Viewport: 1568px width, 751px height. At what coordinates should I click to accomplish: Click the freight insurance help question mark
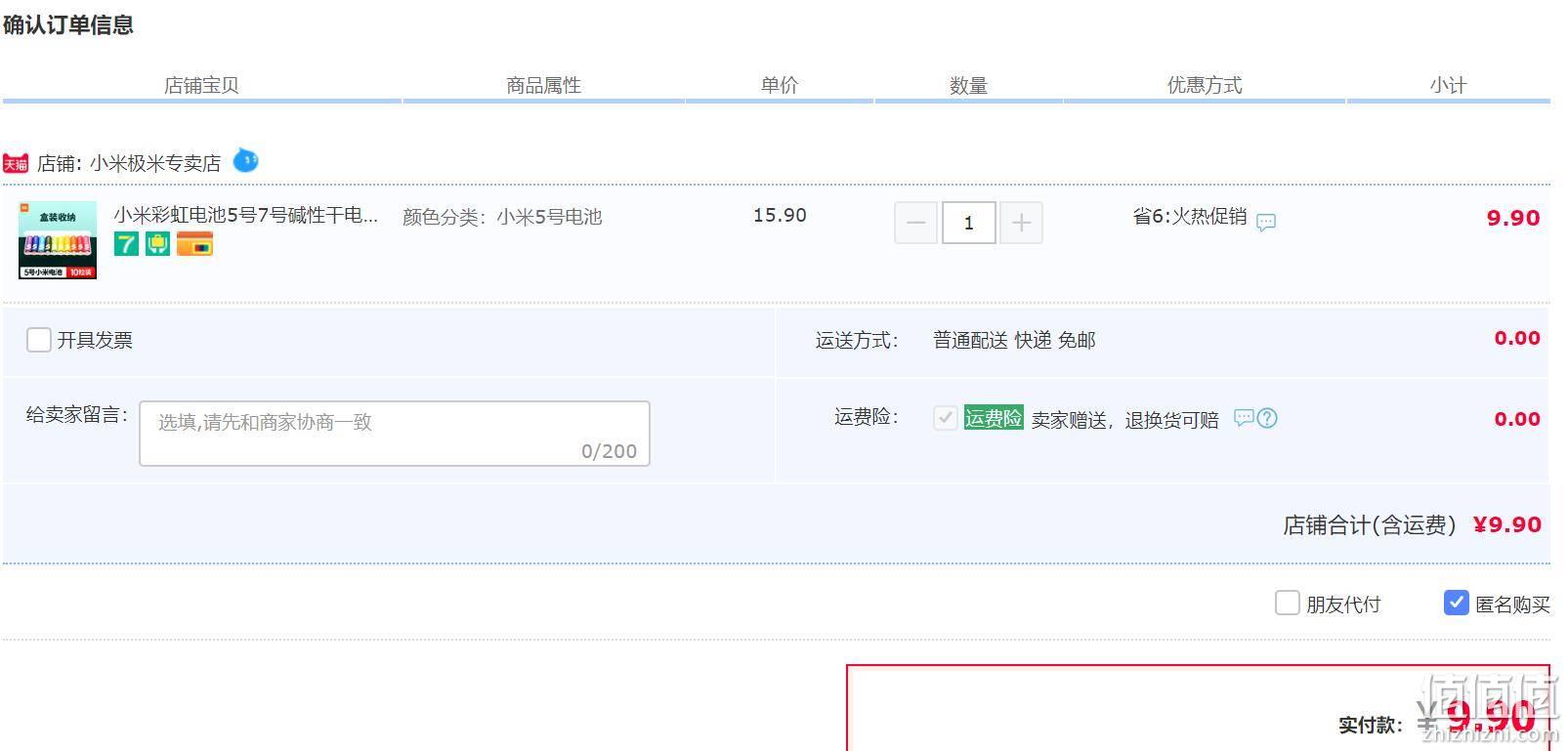(x=1267, y=418)
